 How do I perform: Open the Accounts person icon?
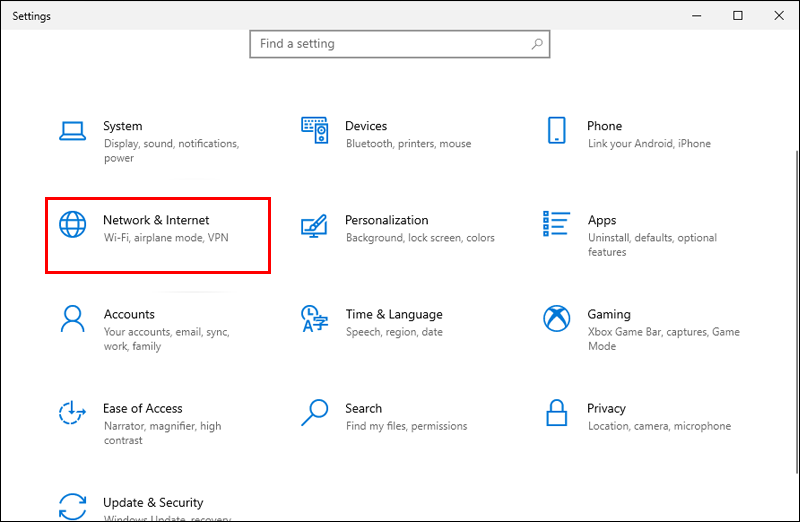[x=73, y=318]
